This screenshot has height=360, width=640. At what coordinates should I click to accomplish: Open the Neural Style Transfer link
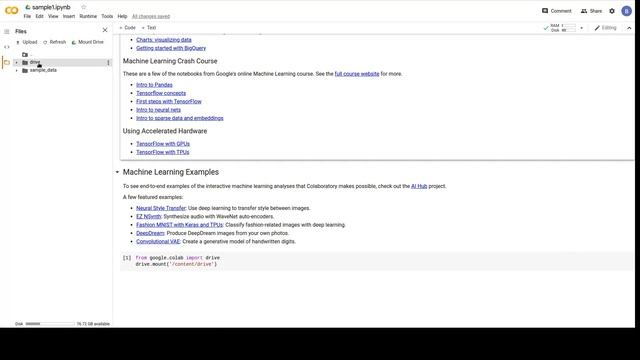pos(161,208)
